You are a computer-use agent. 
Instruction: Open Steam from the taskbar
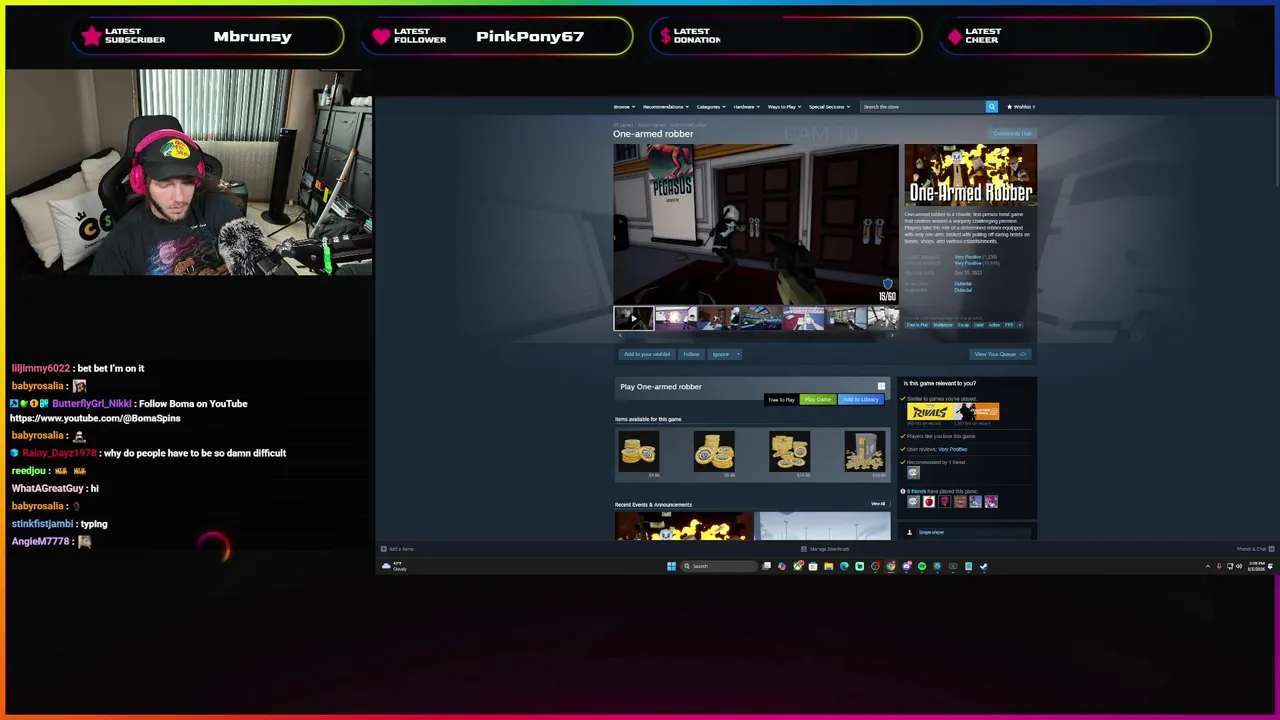coord(983,566)
